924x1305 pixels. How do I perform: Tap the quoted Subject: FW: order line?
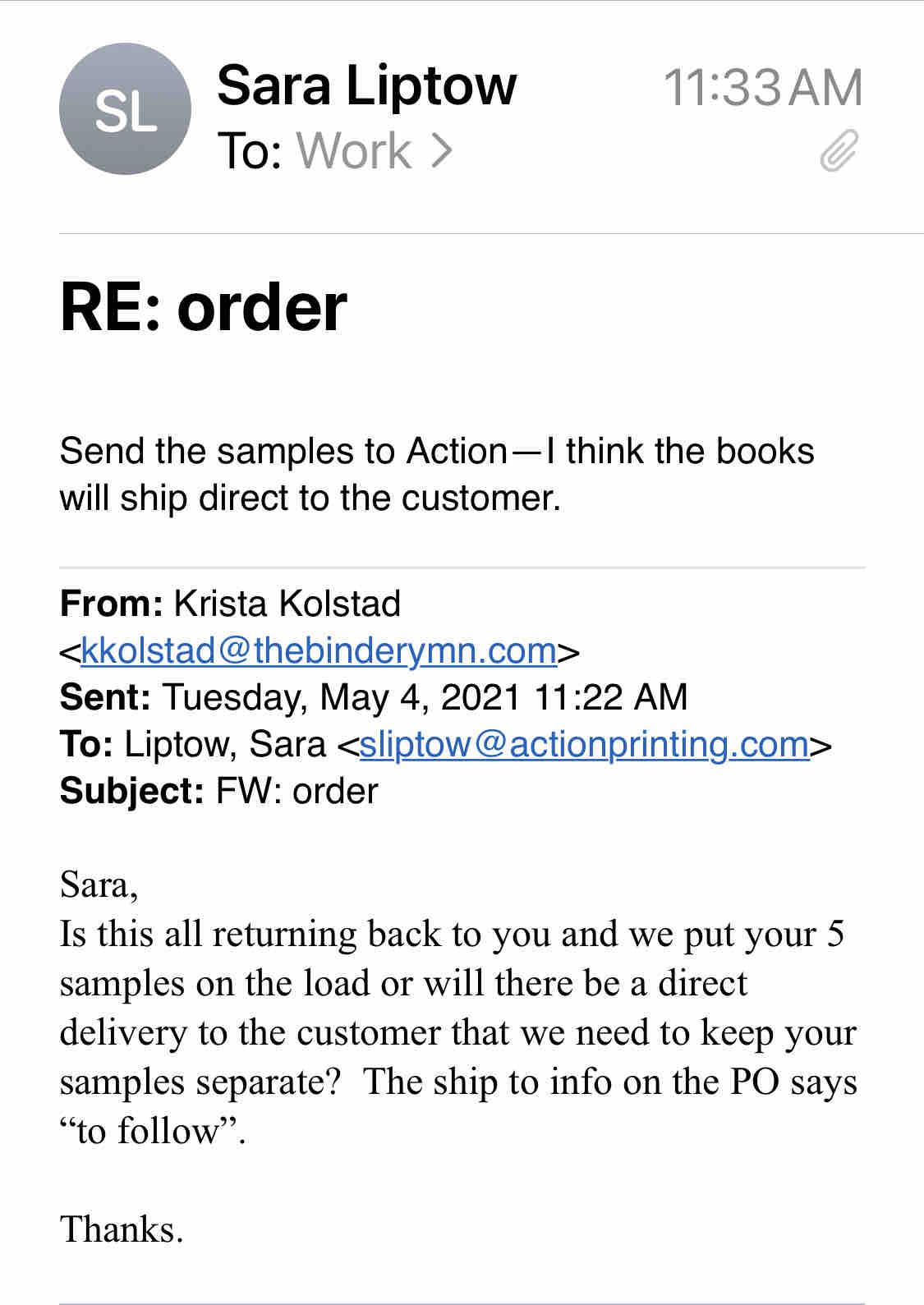[x=219, y=792]
